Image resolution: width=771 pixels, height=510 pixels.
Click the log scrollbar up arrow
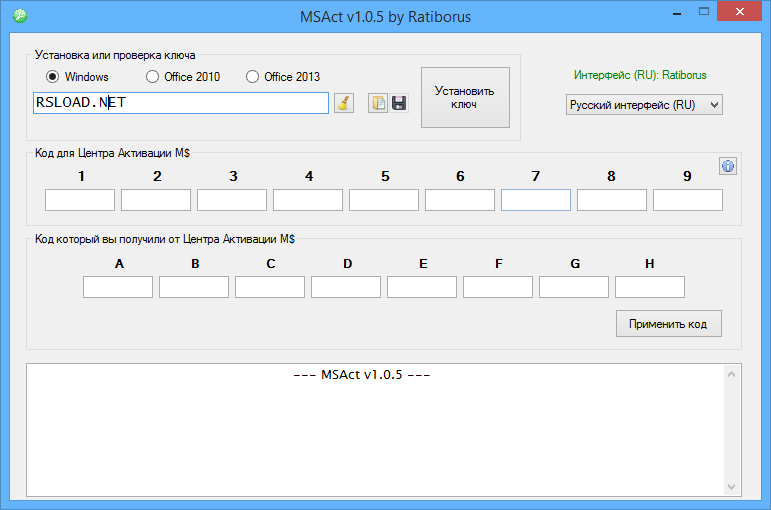click(x=731, y=375)
